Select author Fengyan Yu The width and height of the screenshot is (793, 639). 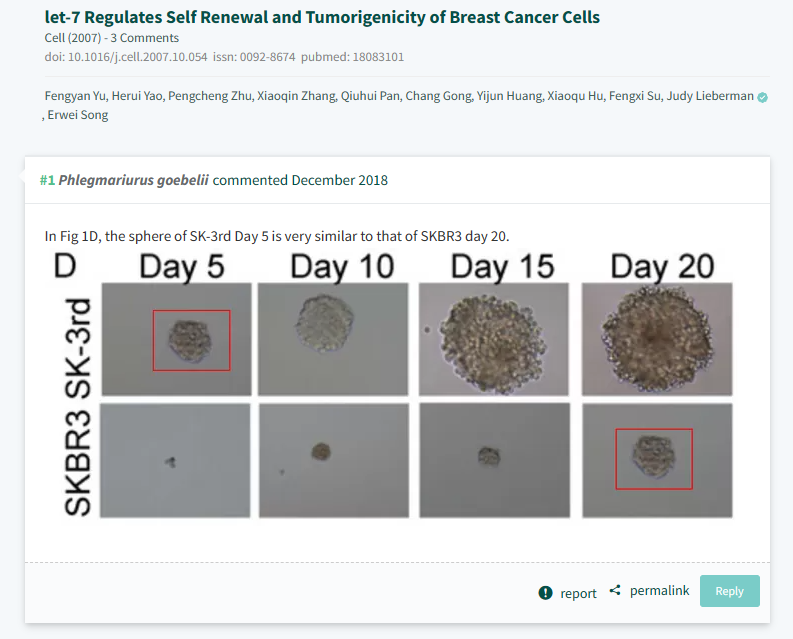[75, 96]
